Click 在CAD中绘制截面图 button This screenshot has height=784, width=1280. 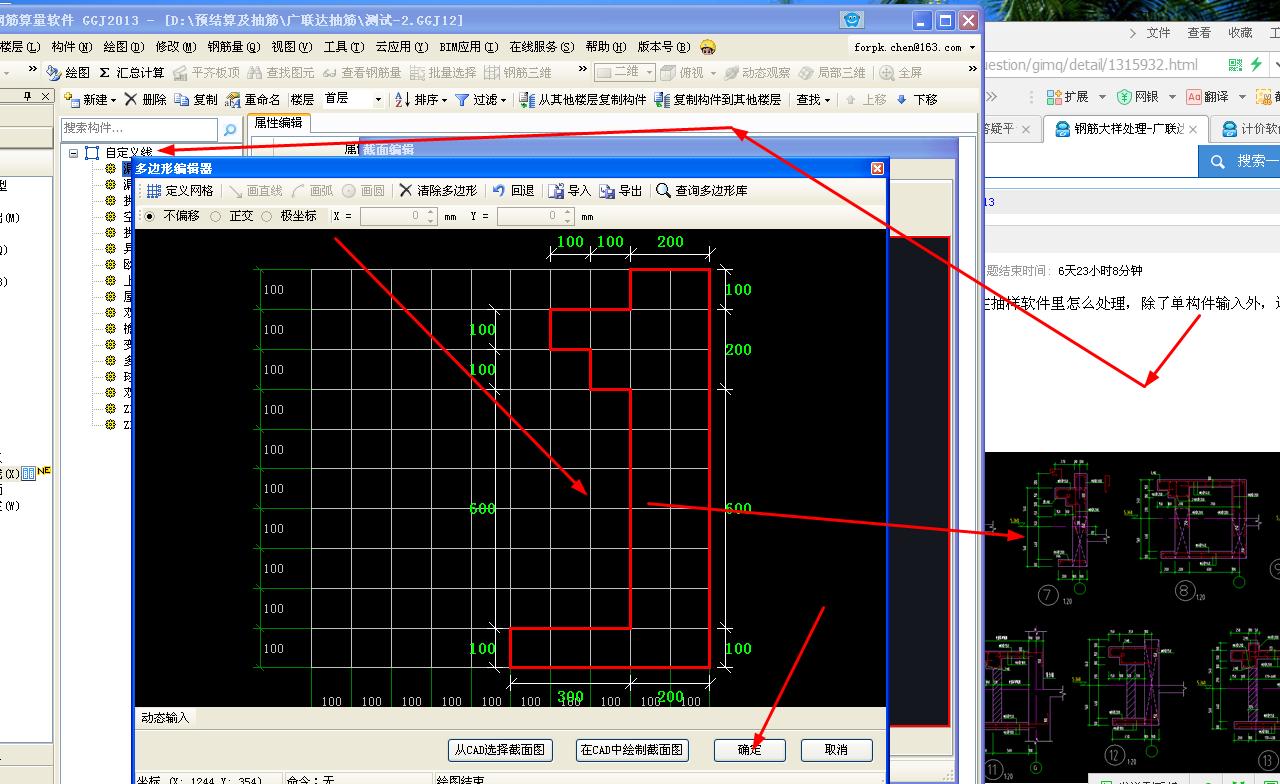631,750
